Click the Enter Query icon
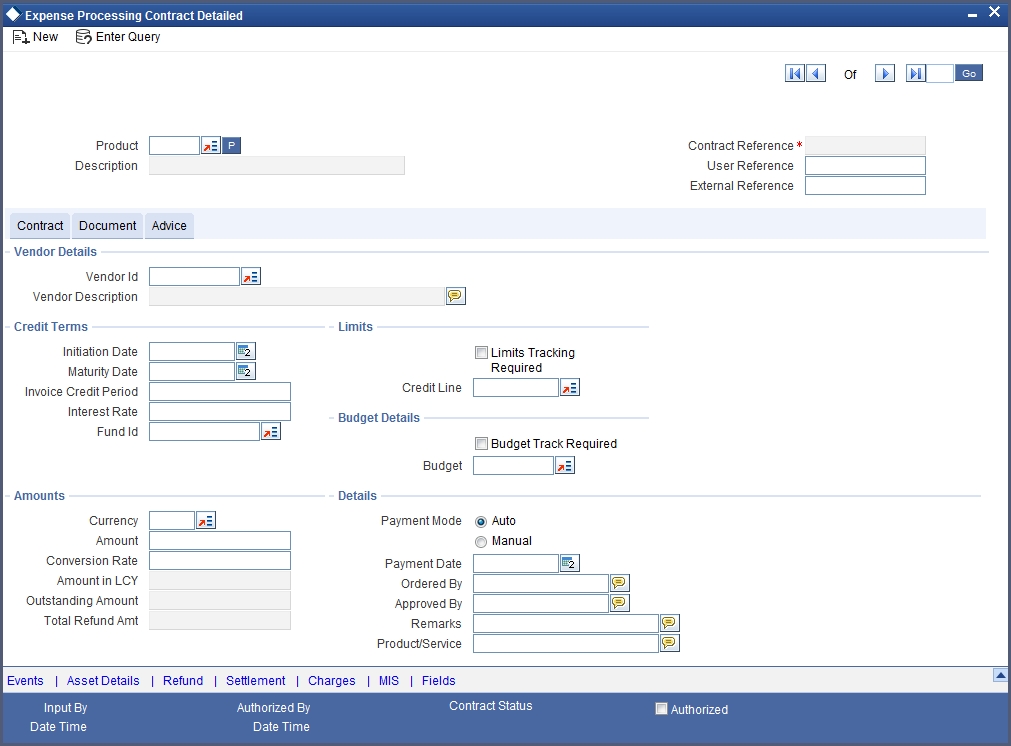1011x746 pixels. (x=83, y=37)
